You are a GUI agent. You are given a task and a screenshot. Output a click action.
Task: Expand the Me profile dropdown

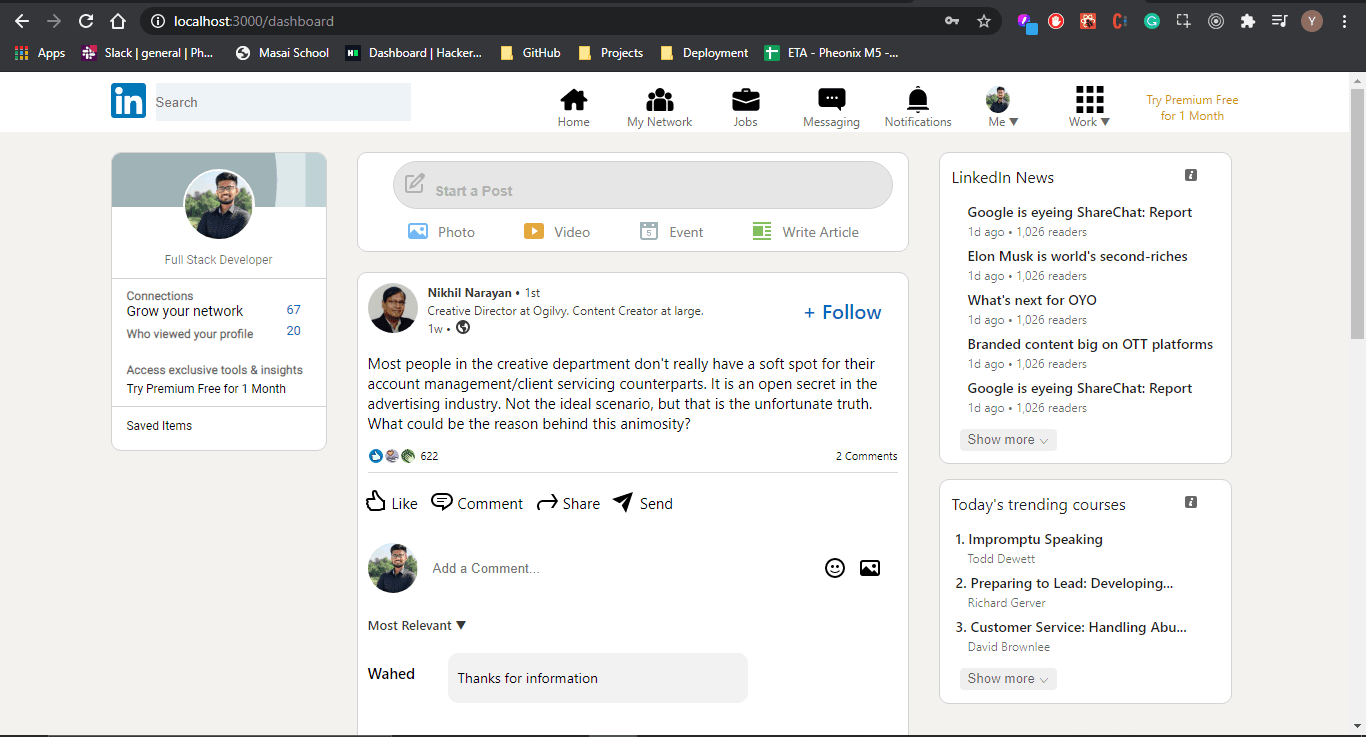click(x=1002, y=108)
